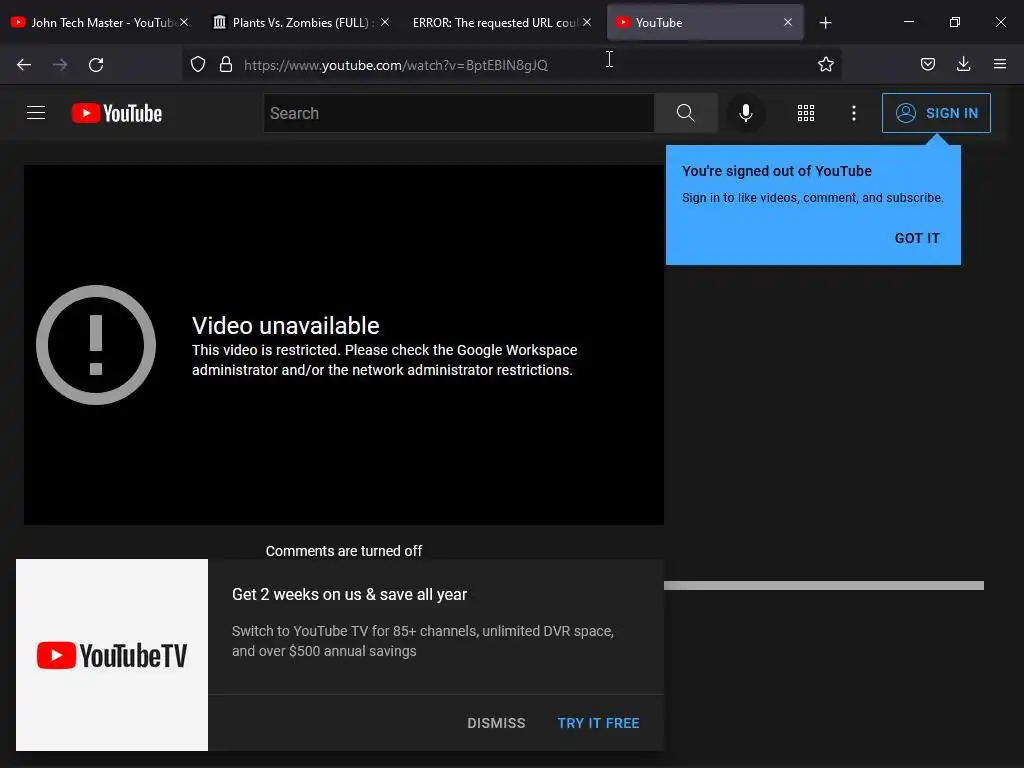Image resolution: width=1024 pixels, height=768 pixels.
Task: Open a new browser tab
Action: [825, 23]
